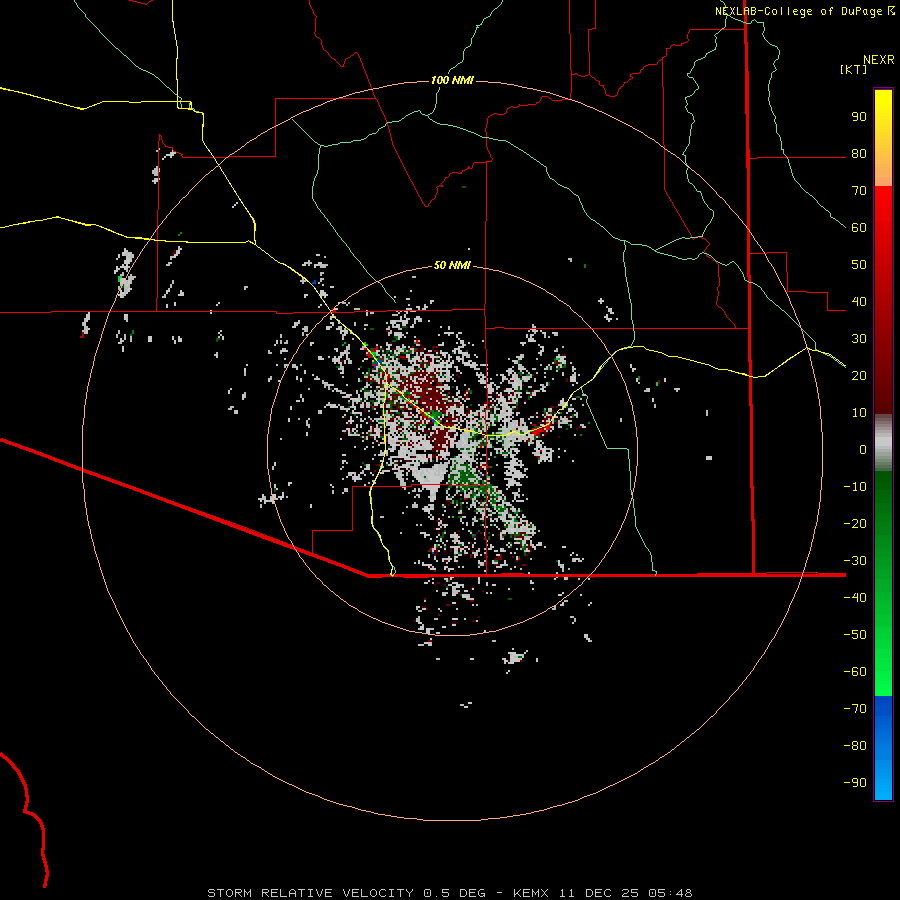
Task: Click the Storm Relative Velocity caption text
Action: coord(311,893)
